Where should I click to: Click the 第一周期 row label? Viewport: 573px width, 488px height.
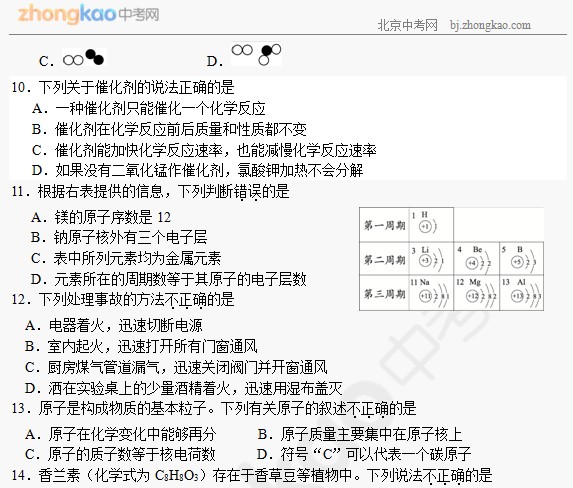tap(384, 225)
